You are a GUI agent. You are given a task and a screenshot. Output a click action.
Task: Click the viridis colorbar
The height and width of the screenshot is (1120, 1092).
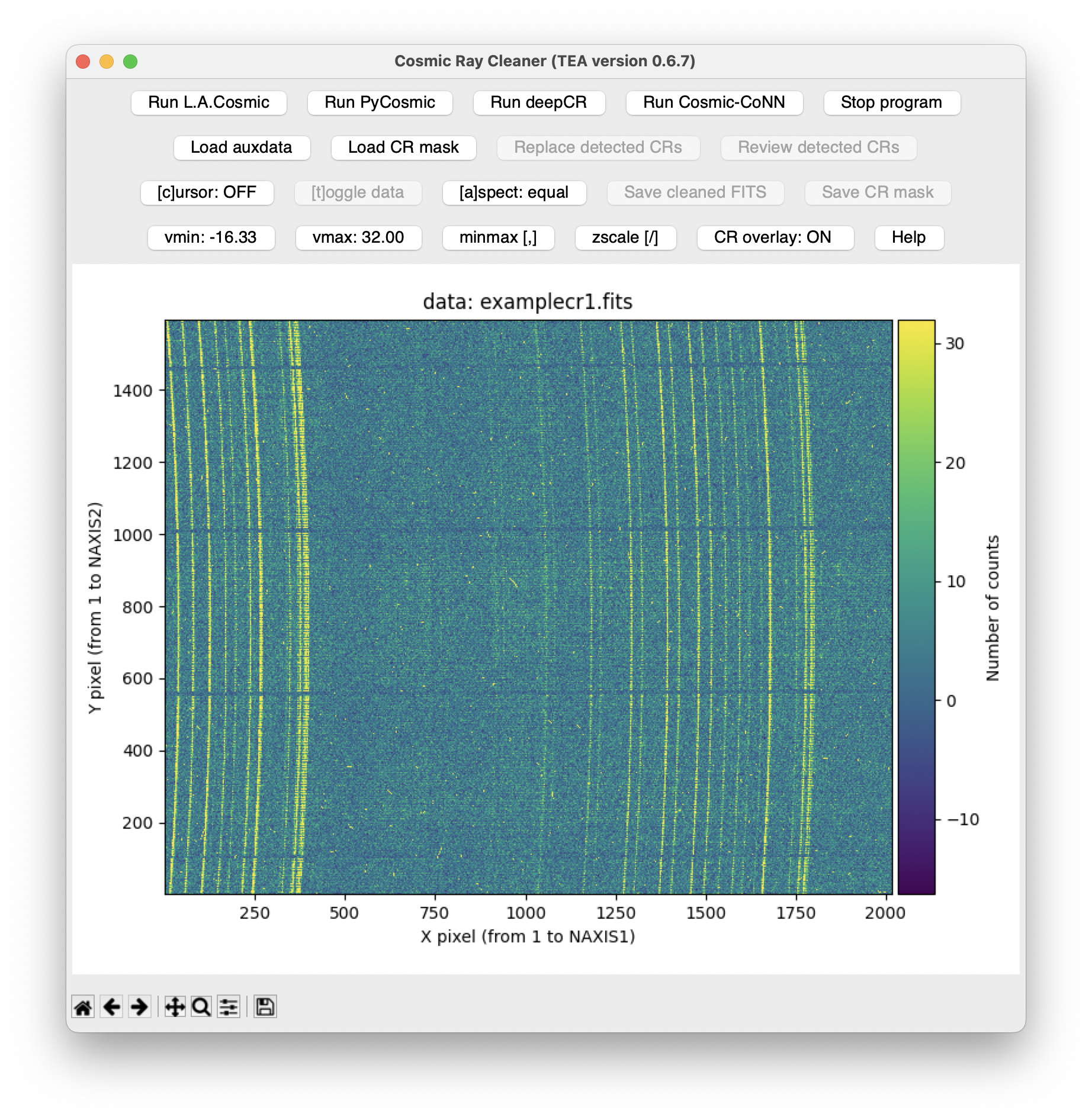(916, 607)
